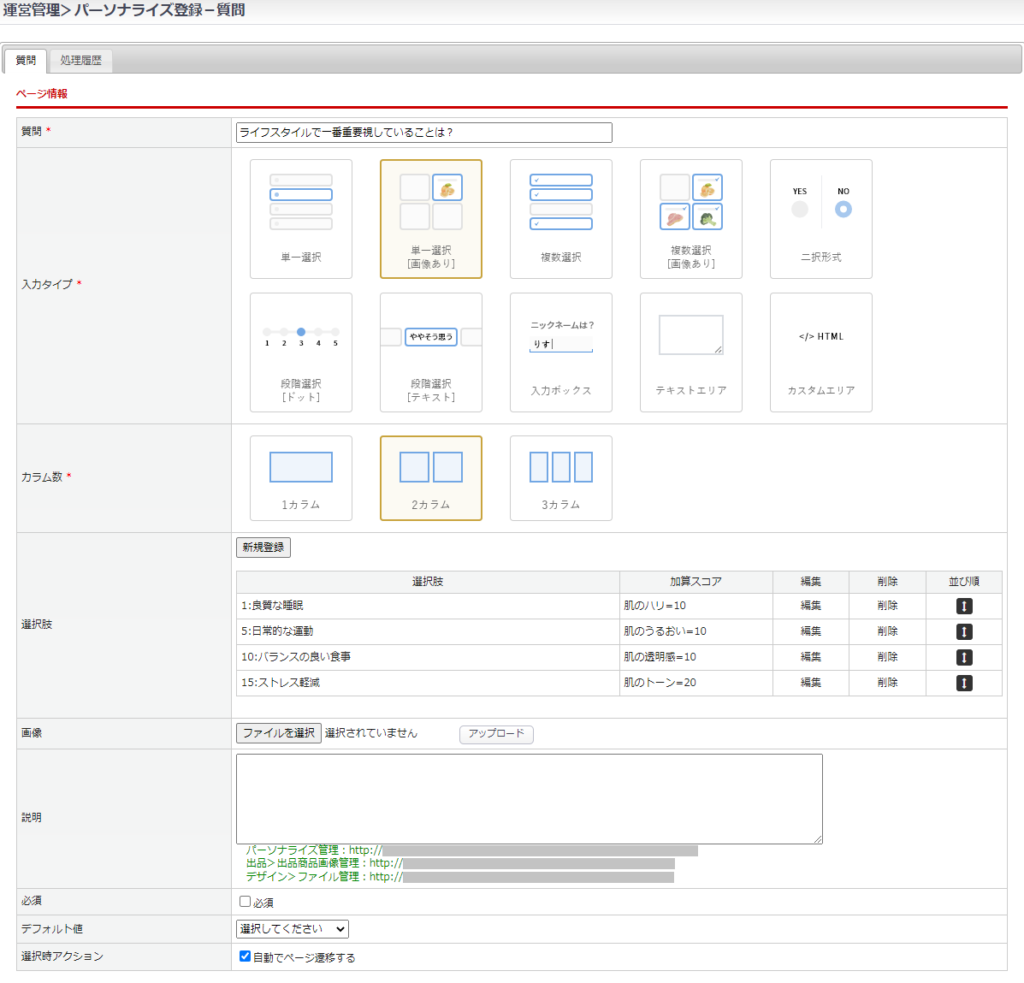1024x983 pixels.
Task: Click the 新規登録 button
Action: click(x=263, y=547)
